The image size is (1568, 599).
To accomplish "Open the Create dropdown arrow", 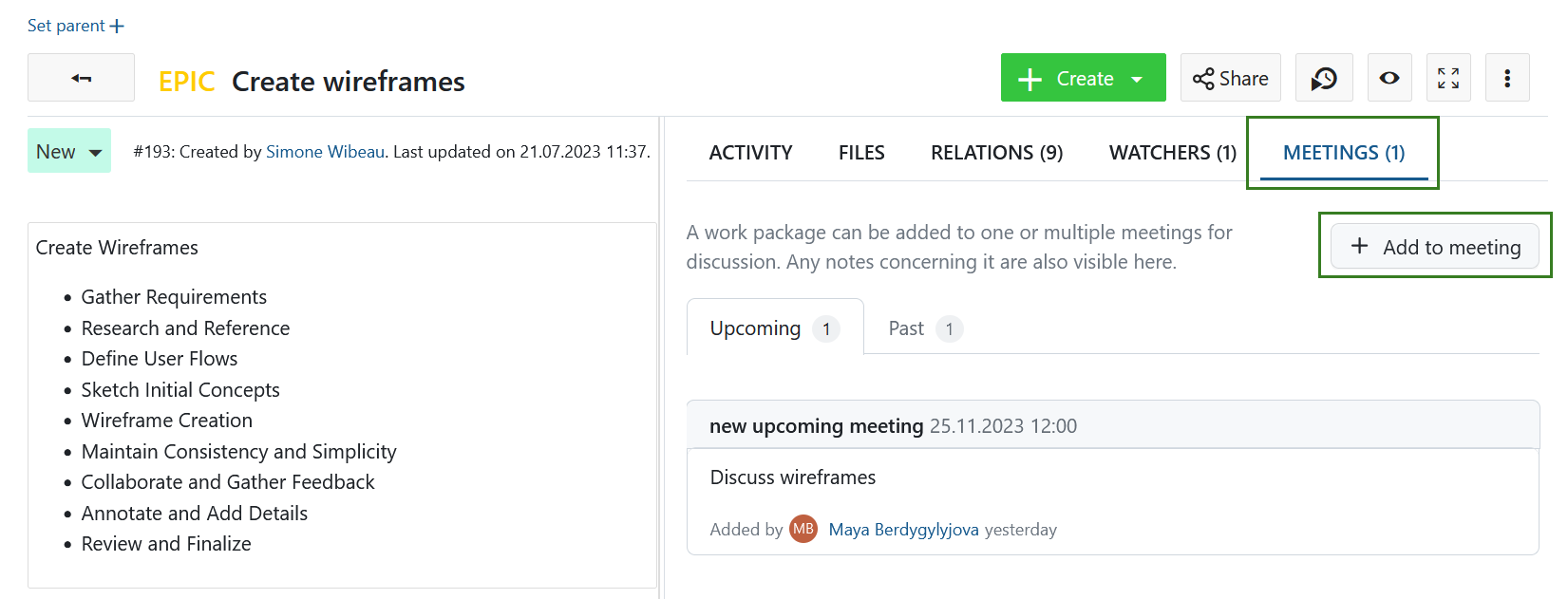I will 1137,79.
